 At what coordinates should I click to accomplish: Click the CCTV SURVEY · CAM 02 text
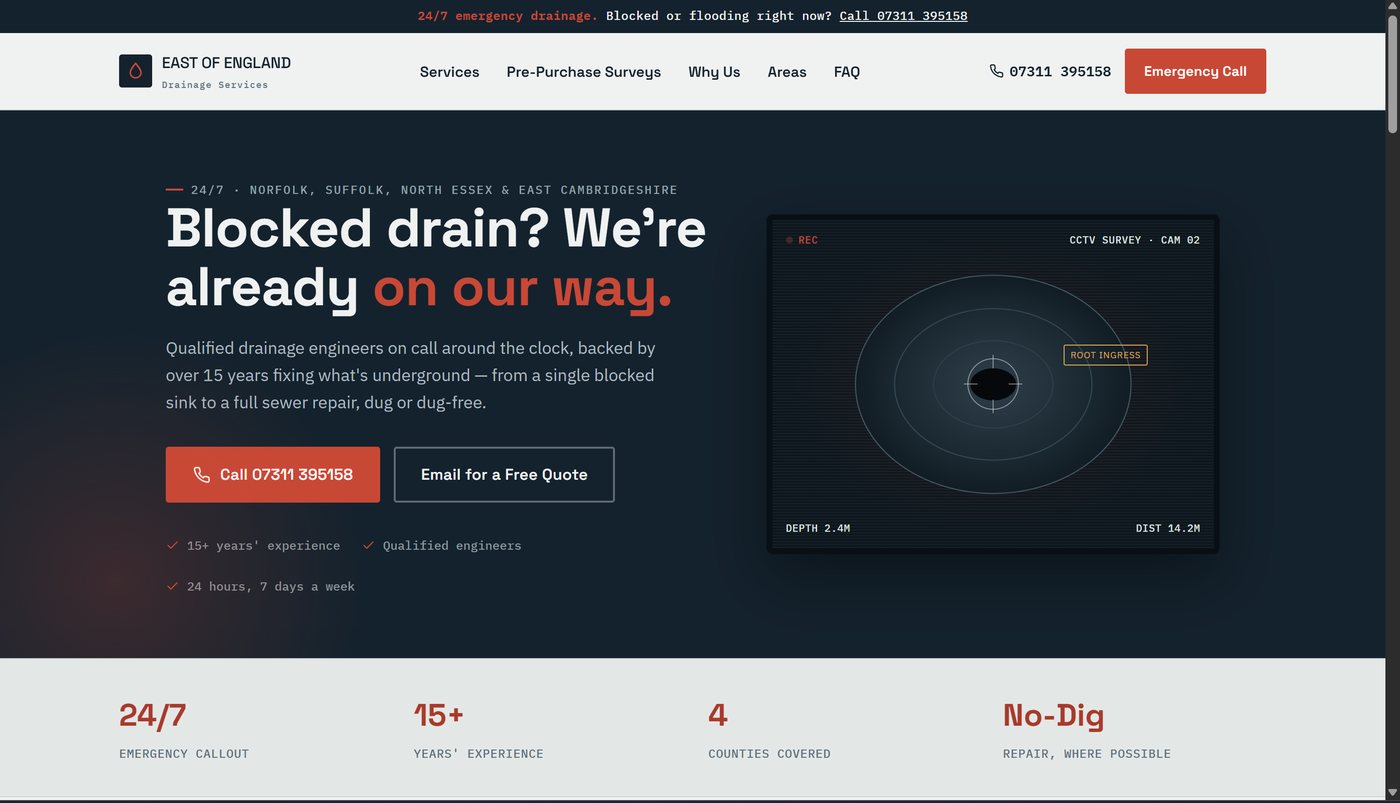click(x=1134, y=240)
